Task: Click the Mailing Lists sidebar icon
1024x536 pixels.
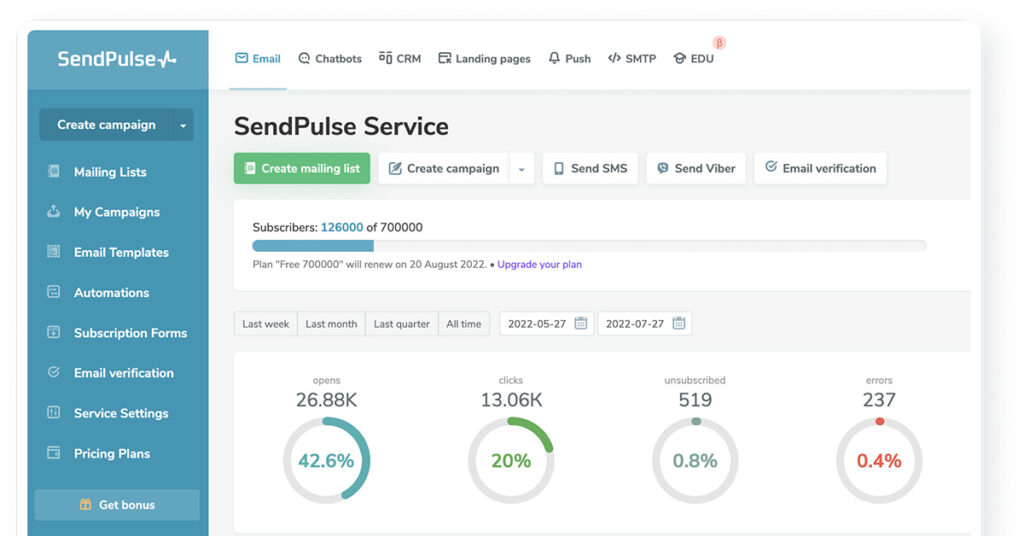Action: (54, 172)
